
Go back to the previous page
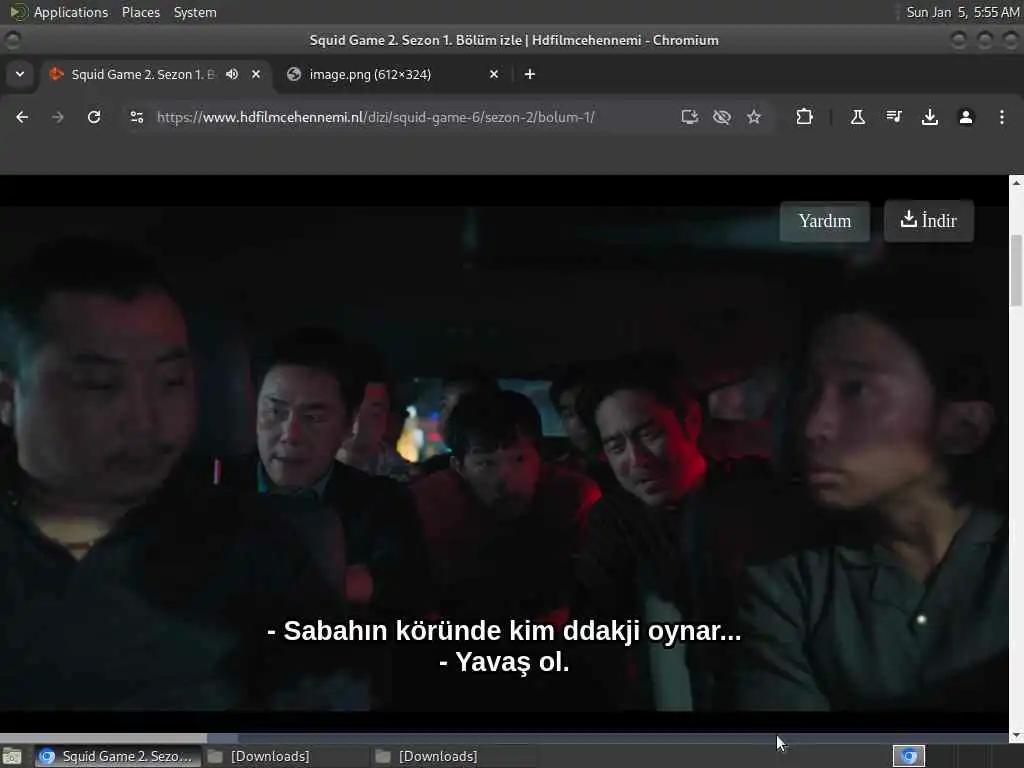click(x=22, y=117)
